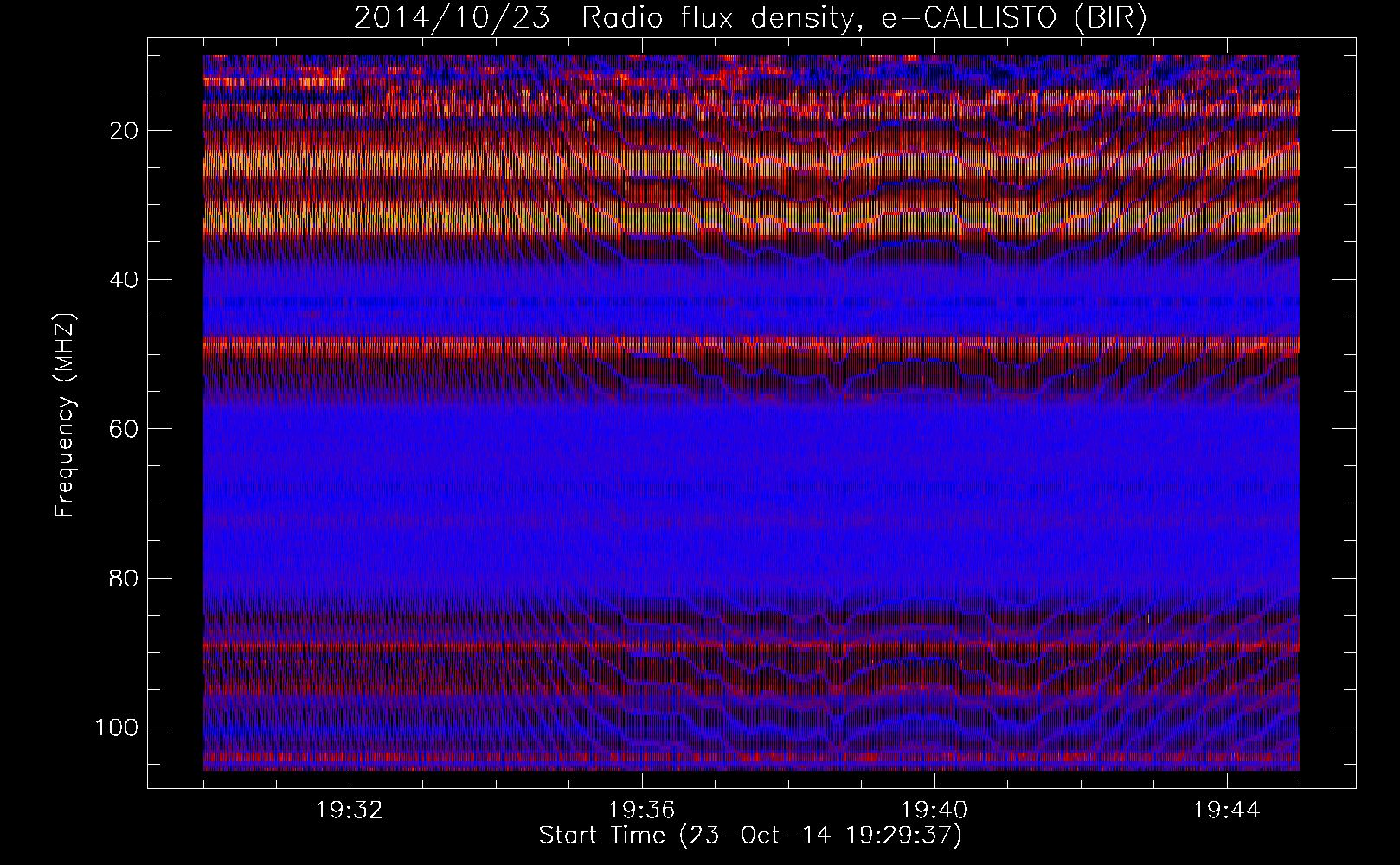Screen dimensions: 1400x865
Task: Click the 80 frequency tick label
Action: tap(123, 578)
